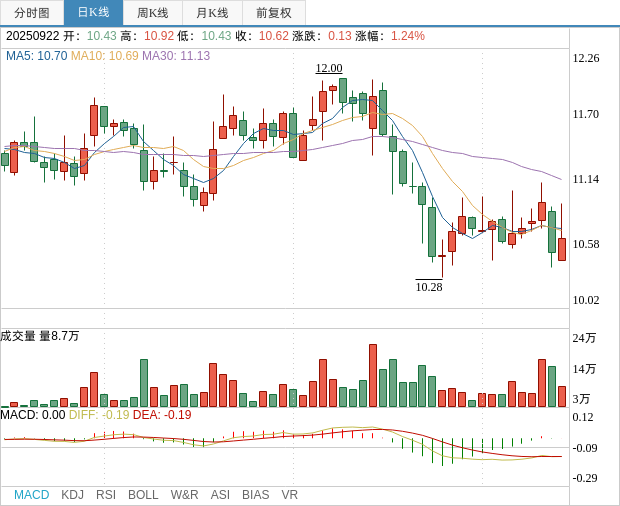Click the -0.09 MACD axis label

(x=585, y=448)
